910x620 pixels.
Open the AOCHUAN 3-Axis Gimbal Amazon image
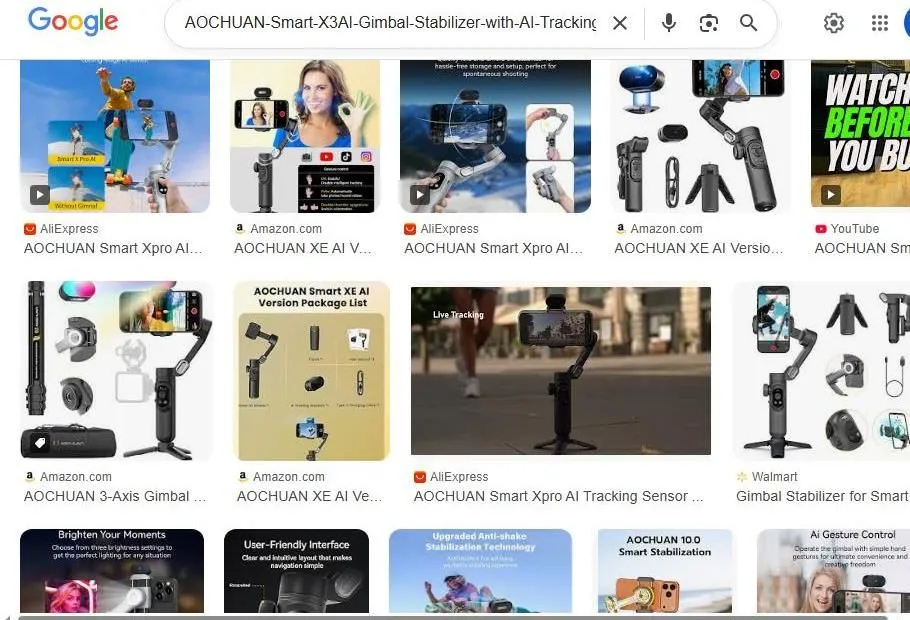(x=116, y=371)
